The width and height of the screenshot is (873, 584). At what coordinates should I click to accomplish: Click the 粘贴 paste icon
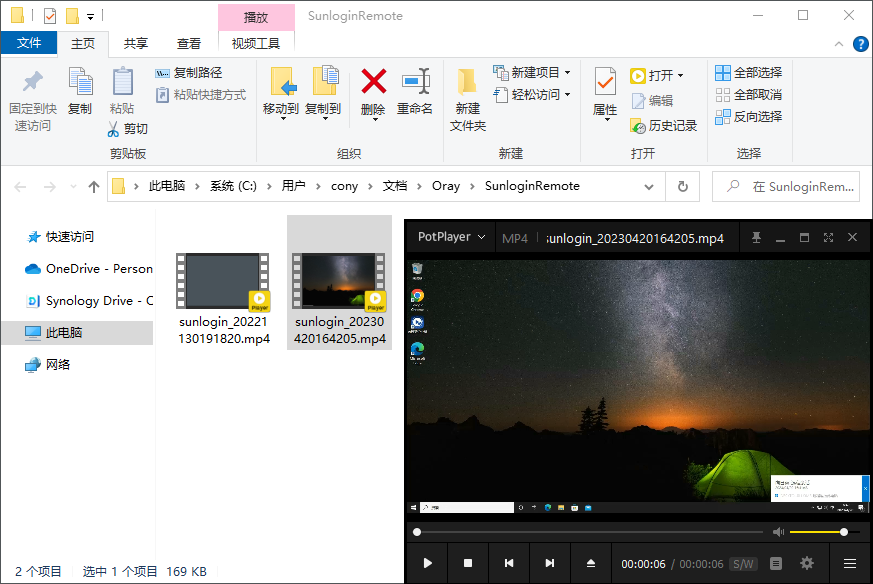(122, 91)
